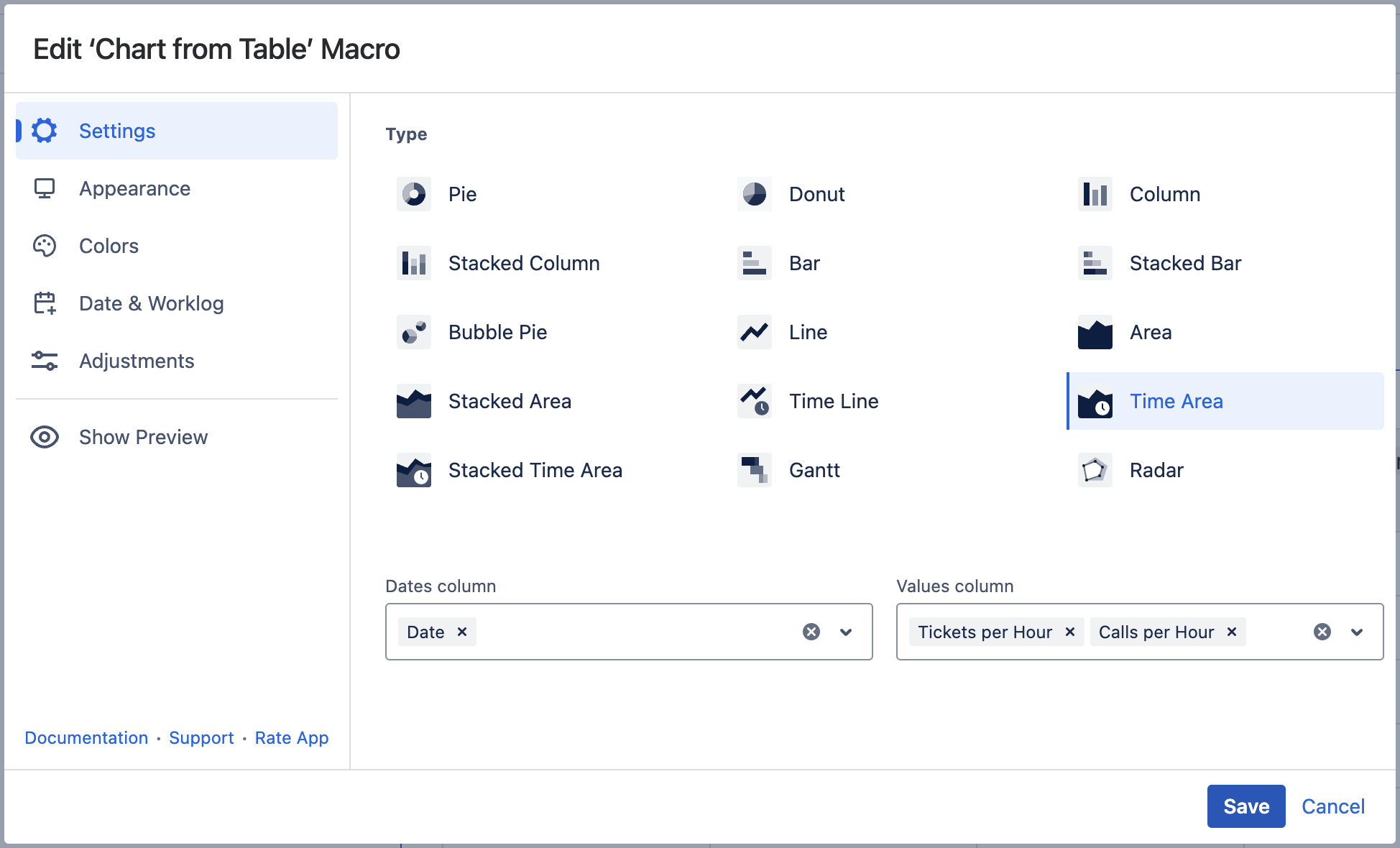
Task: Select the Stacked Time Area icon
Action: 414,470
